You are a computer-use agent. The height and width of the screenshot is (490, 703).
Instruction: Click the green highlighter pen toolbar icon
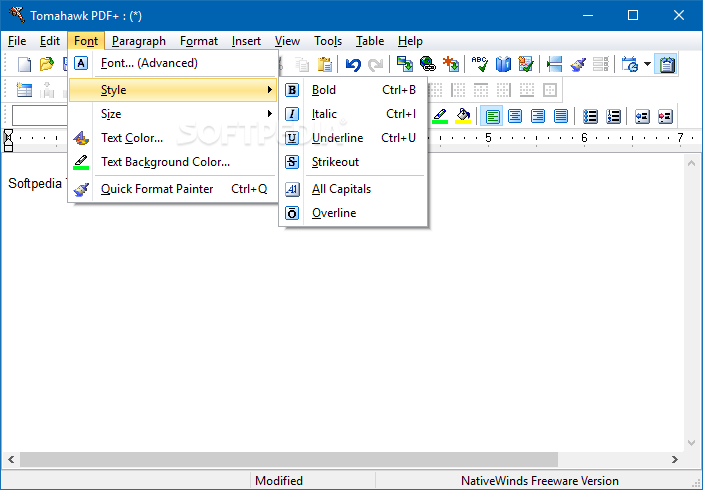coord(440,116)
